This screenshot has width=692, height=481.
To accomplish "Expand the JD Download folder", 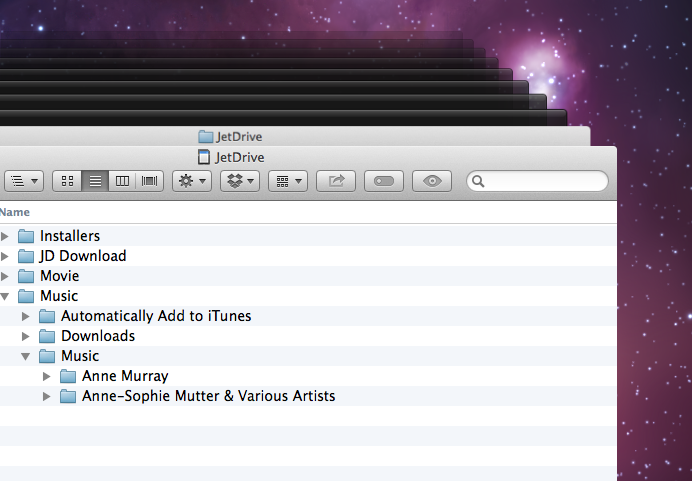I will coord(5,256).
